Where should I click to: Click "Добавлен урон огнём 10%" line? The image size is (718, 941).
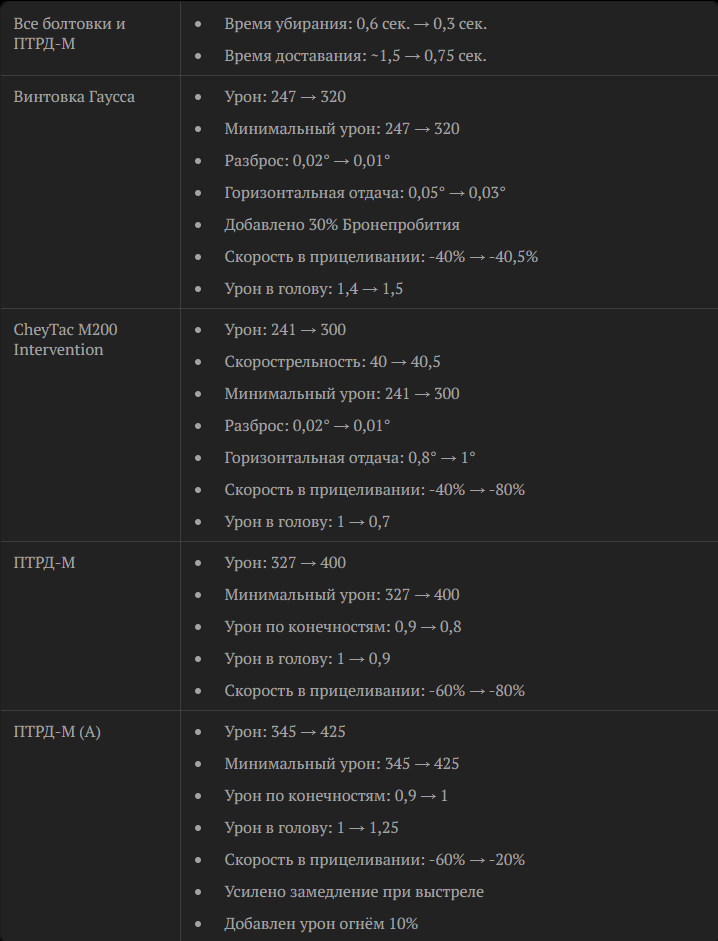click(x=321, y=924)
